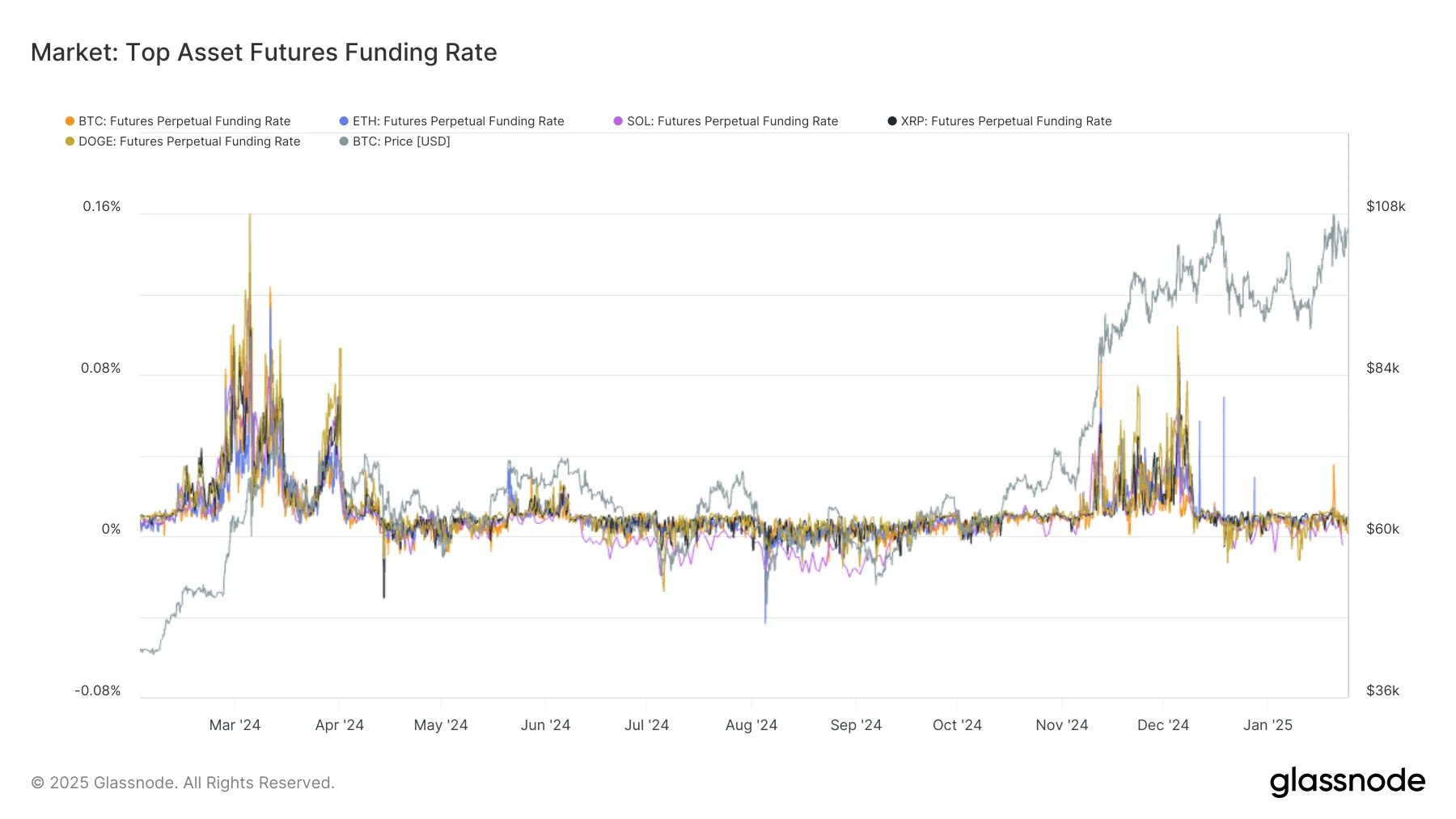The image size is (1456, 819).
Task: Click the Jan '25 axis label
Action: click(1268, 725)
